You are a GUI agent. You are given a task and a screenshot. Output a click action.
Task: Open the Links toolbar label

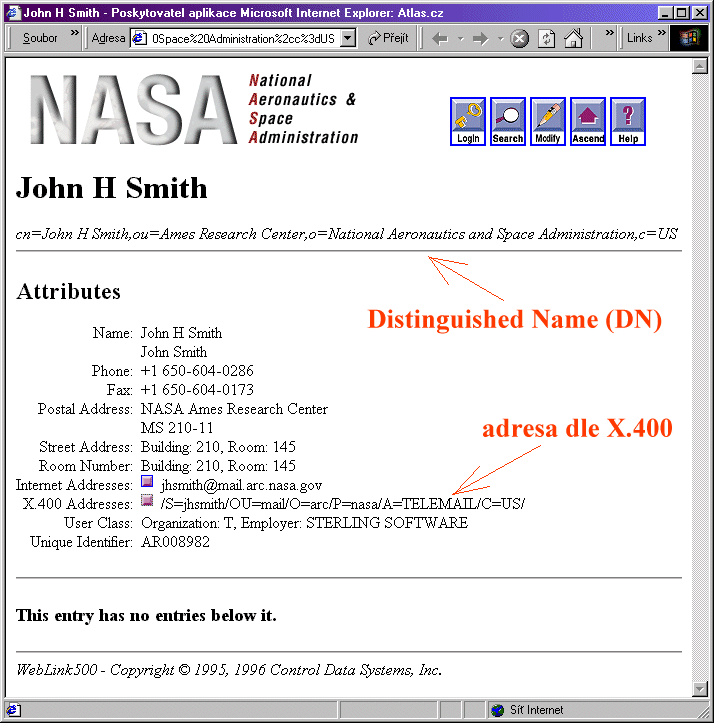pos(639,38)
